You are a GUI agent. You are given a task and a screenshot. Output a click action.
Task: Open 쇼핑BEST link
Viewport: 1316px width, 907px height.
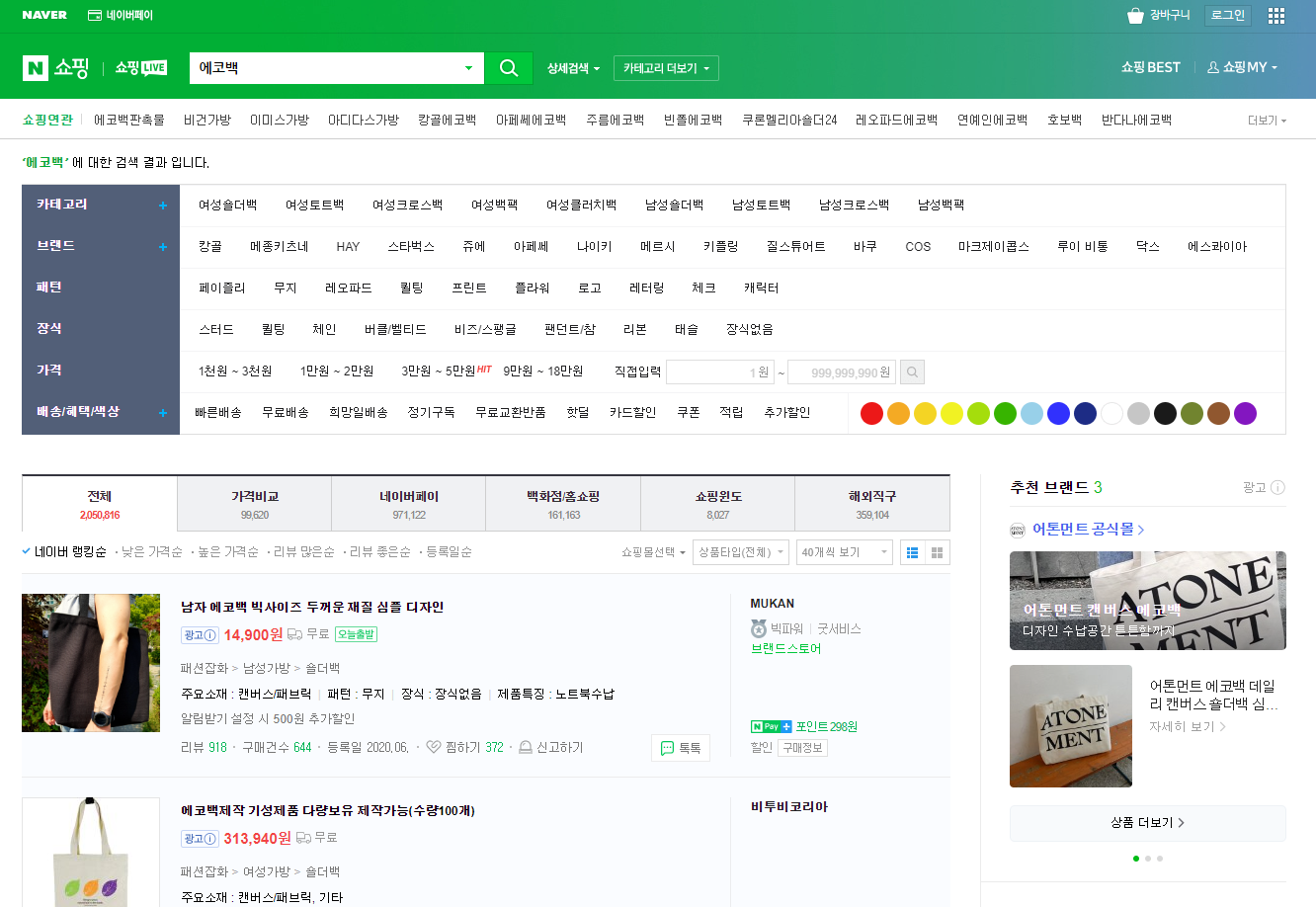pyautogui.click(x=1151, y=67)
